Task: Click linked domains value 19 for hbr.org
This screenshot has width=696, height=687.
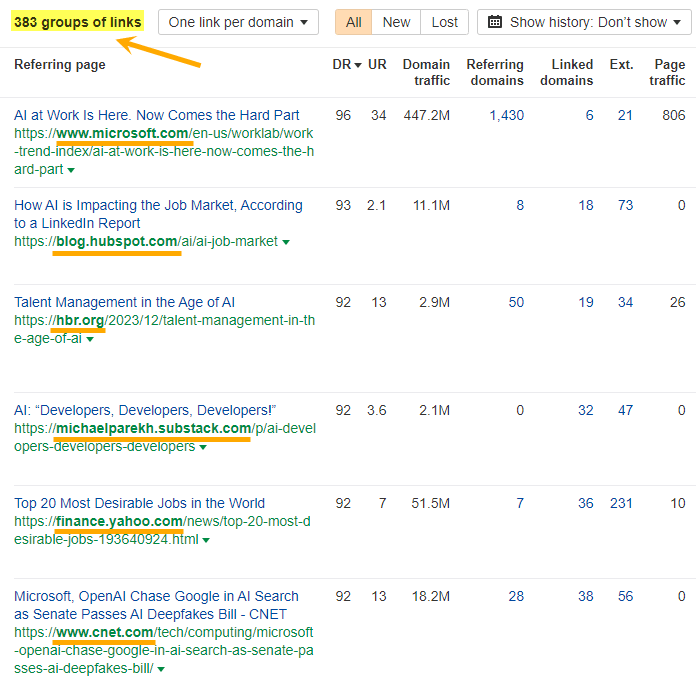Action: tap(586, 303)
